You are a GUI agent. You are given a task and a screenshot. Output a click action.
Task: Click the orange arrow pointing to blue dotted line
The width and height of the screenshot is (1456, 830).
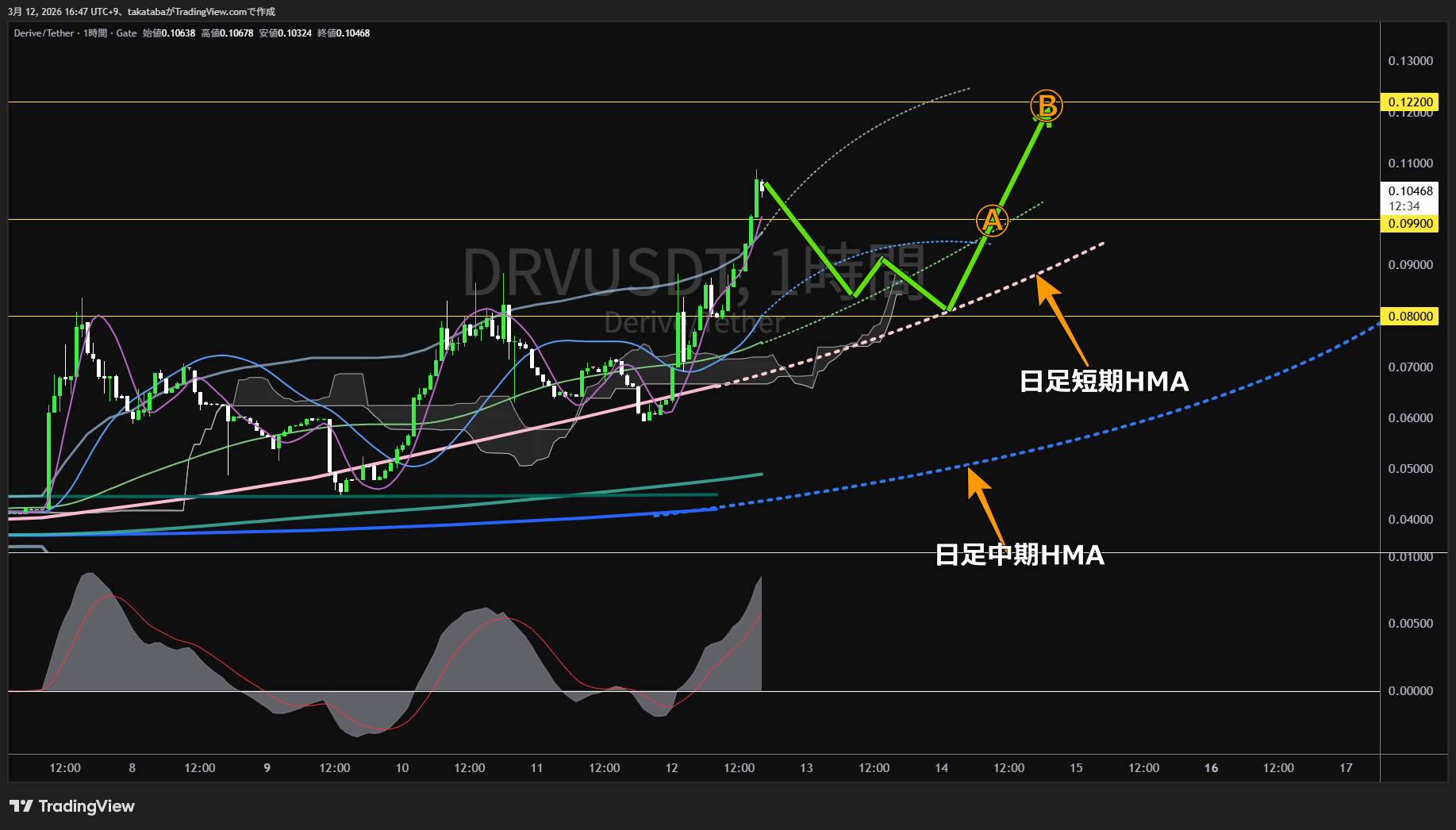[985, 502]
